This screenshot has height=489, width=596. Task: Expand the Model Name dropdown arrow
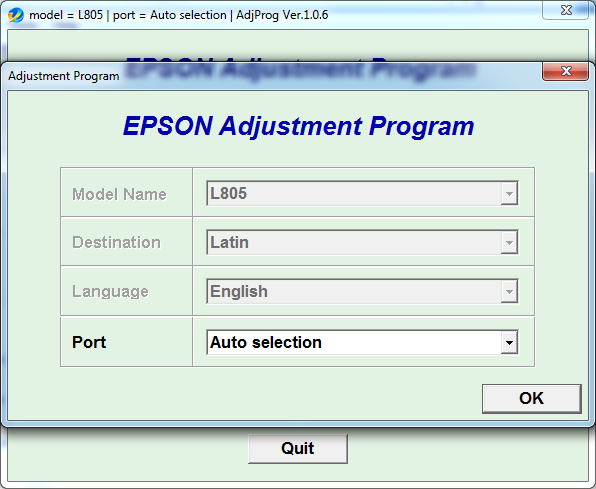[509, 193]
